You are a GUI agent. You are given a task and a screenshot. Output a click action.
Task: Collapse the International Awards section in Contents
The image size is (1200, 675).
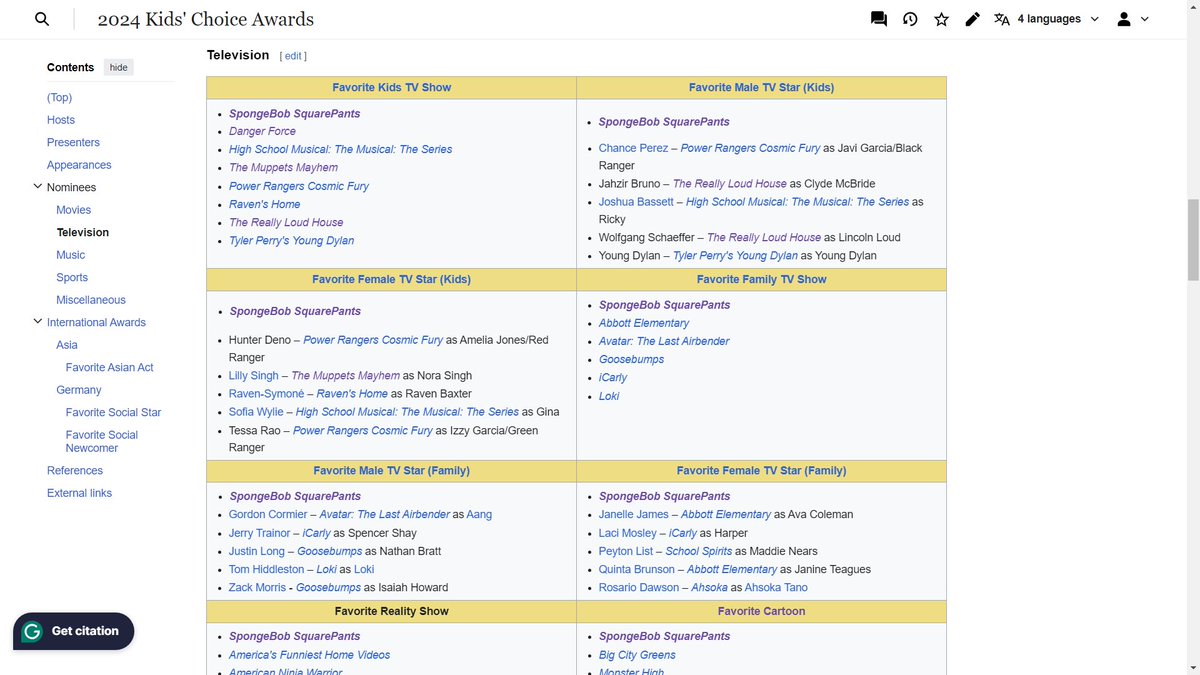point(38,321)
